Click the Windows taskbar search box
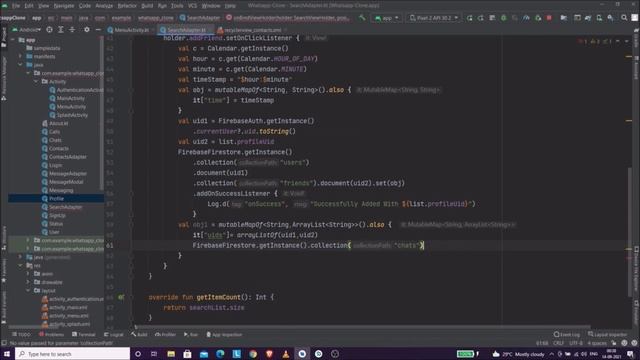This screenshot has width=640, height=360. 73,354
